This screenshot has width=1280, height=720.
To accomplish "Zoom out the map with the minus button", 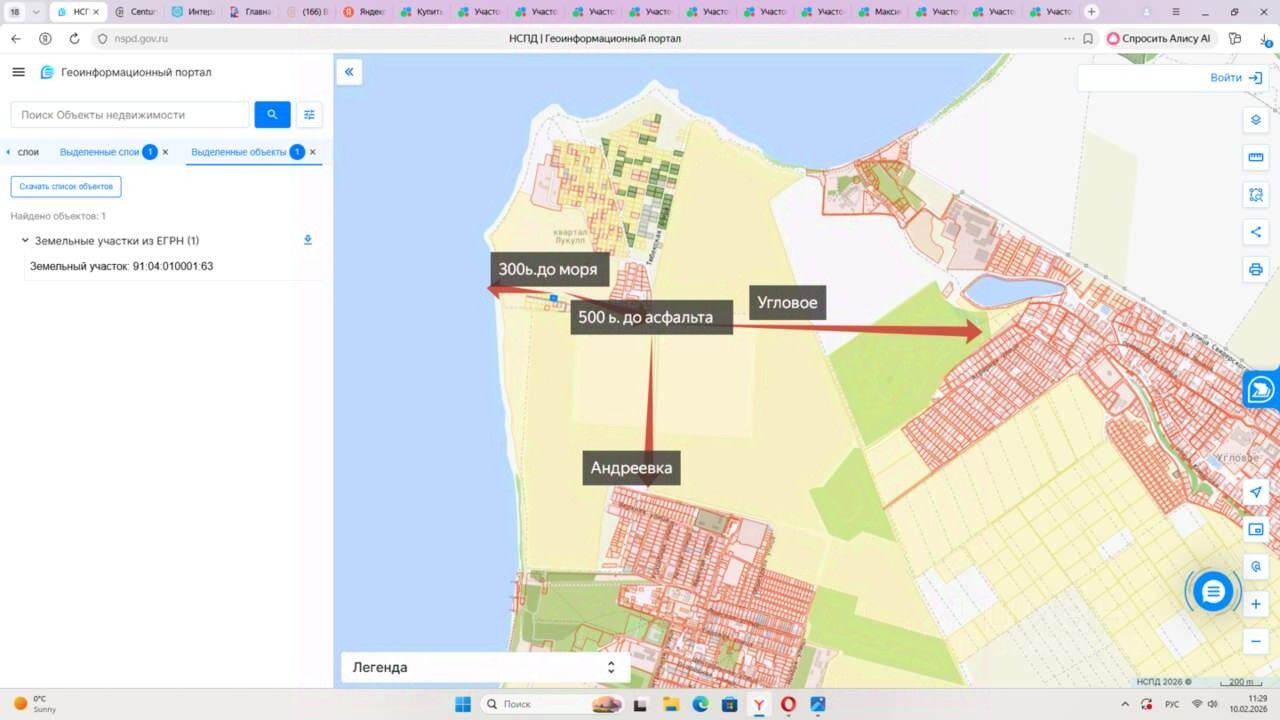I will point(1256,641).
